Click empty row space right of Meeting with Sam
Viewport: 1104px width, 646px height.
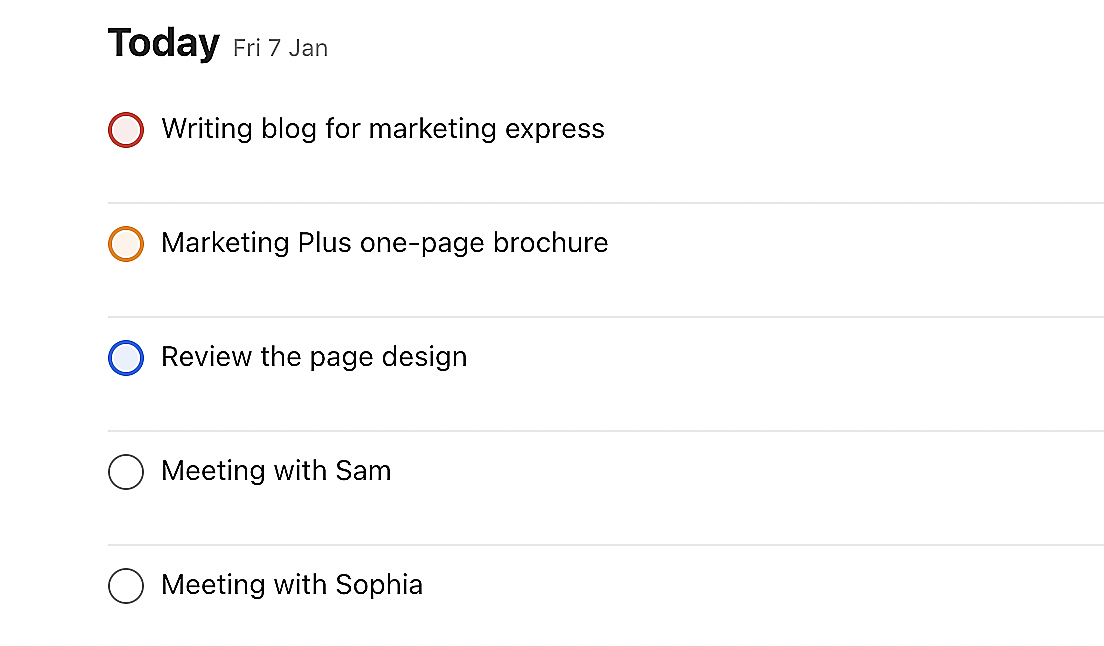click(x=750, y=471)
